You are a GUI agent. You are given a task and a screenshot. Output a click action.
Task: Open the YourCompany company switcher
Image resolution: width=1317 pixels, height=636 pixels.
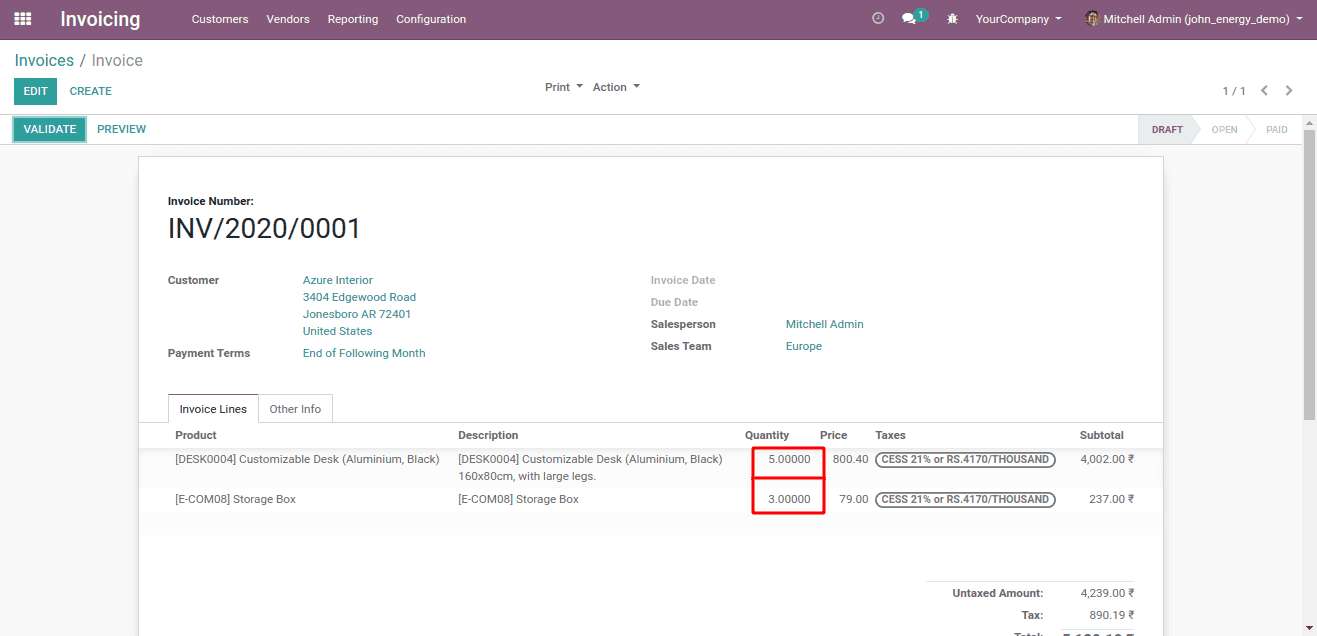point(1019,19)
